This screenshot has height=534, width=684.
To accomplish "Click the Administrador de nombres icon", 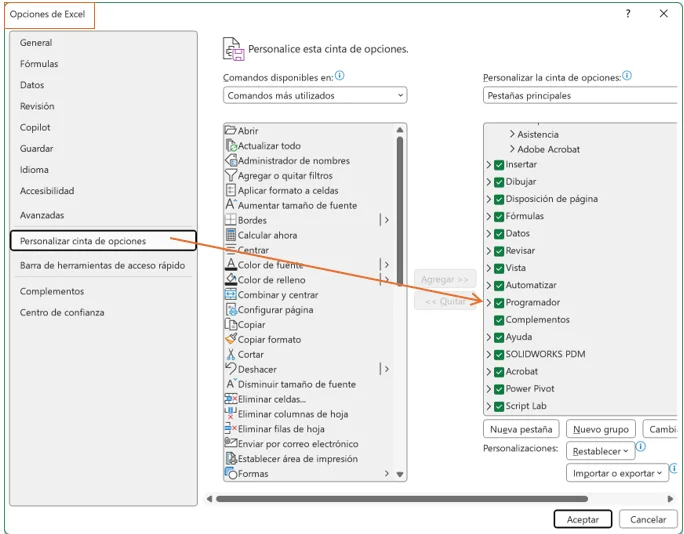I will click(x=231, y=160).
